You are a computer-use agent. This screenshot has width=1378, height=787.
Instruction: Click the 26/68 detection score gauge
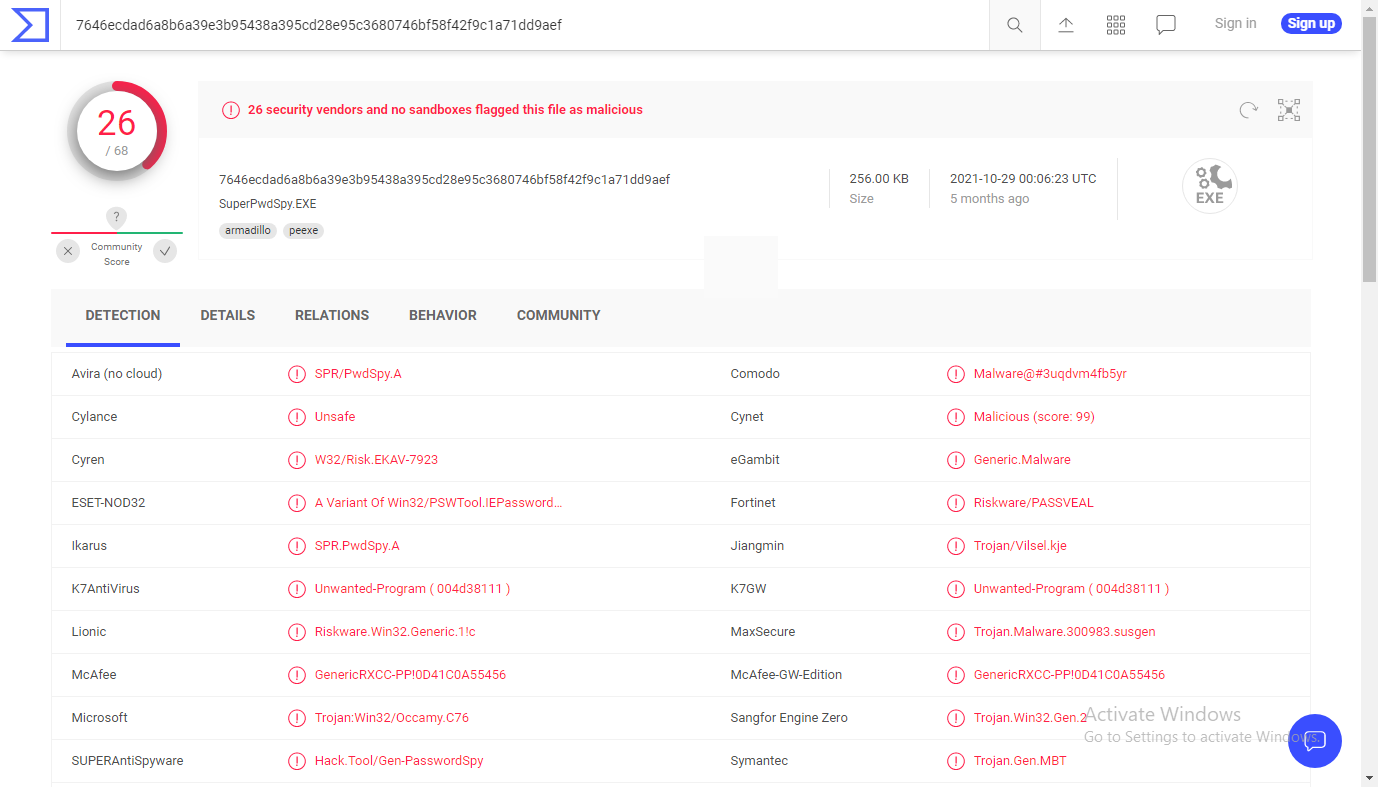coord(117,131)
